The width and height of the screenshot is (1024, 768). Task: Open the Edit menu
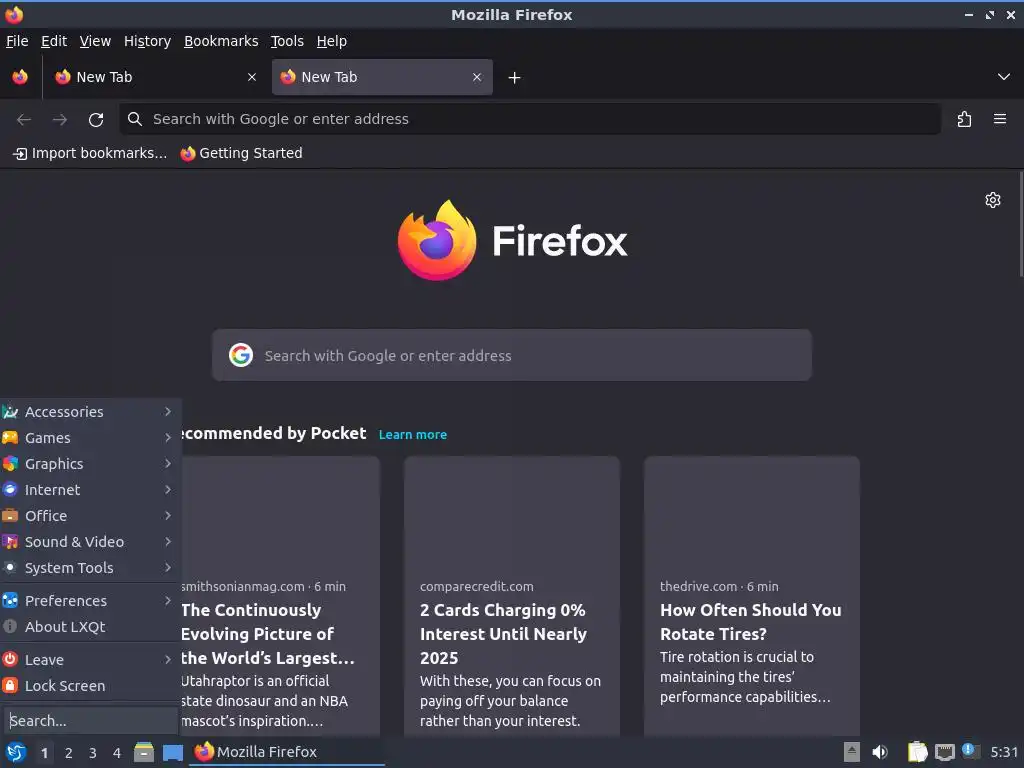click(54, 41)
